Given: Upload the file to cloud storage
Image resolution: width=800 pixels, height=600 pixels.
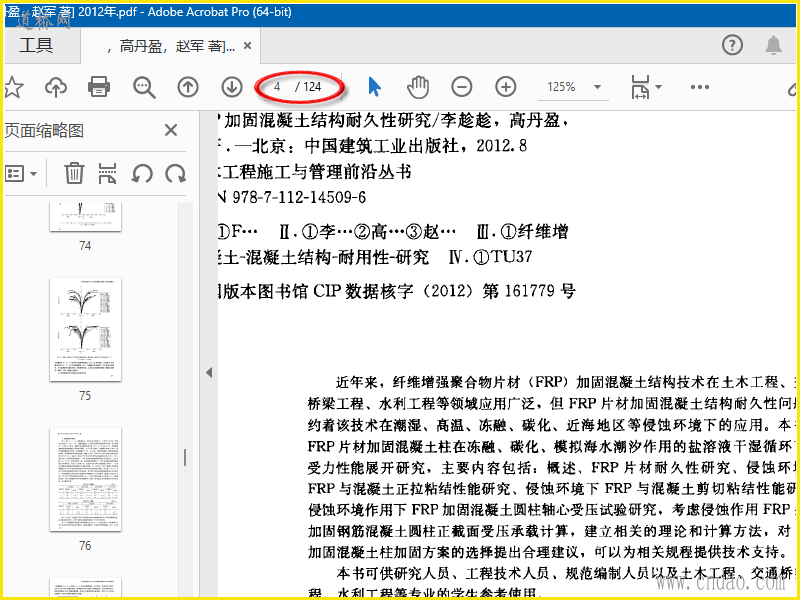Looking at the screenshot, I should click(x=56, y=87).
